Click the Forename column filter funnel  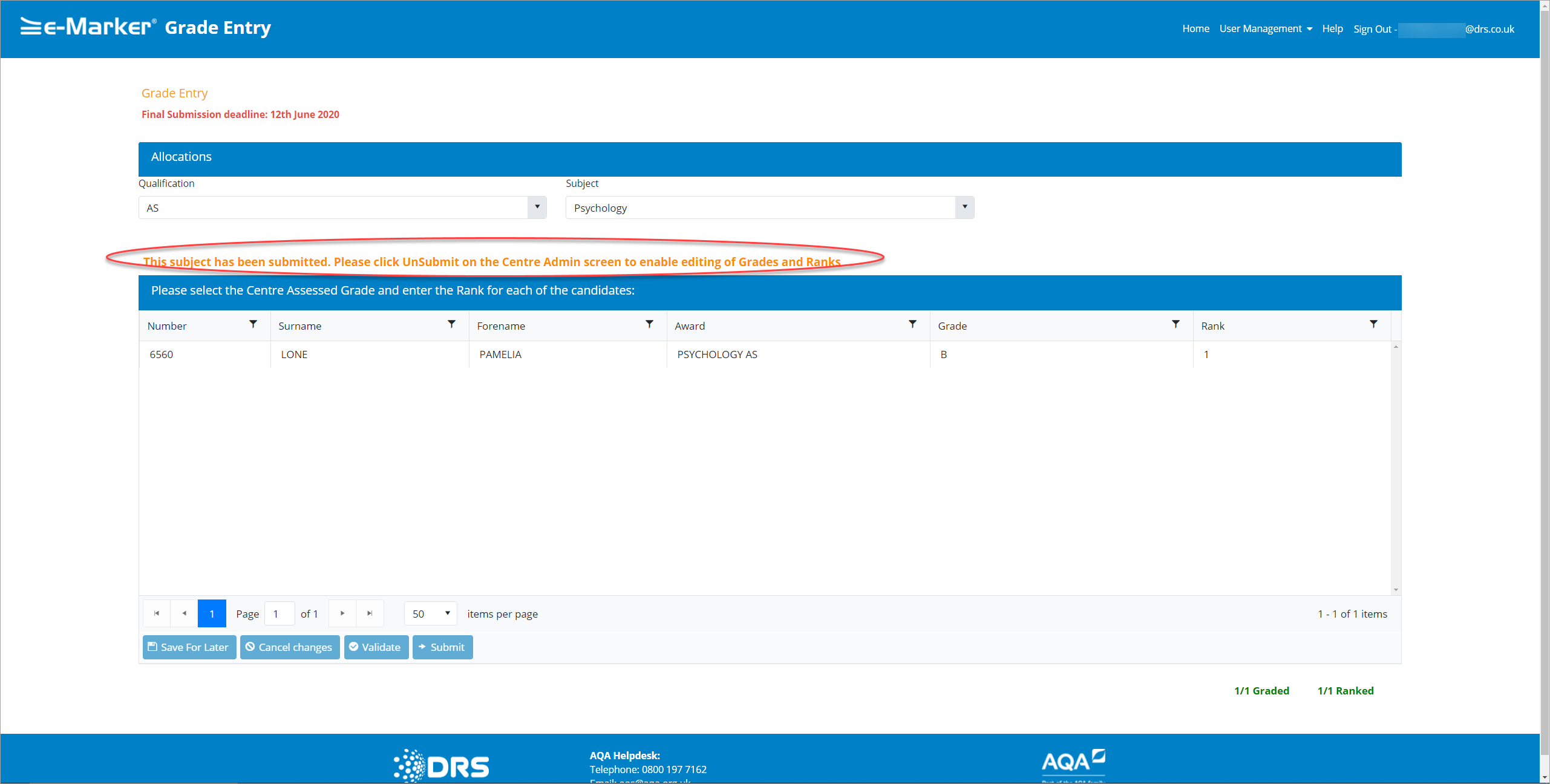tap(649, 325)
